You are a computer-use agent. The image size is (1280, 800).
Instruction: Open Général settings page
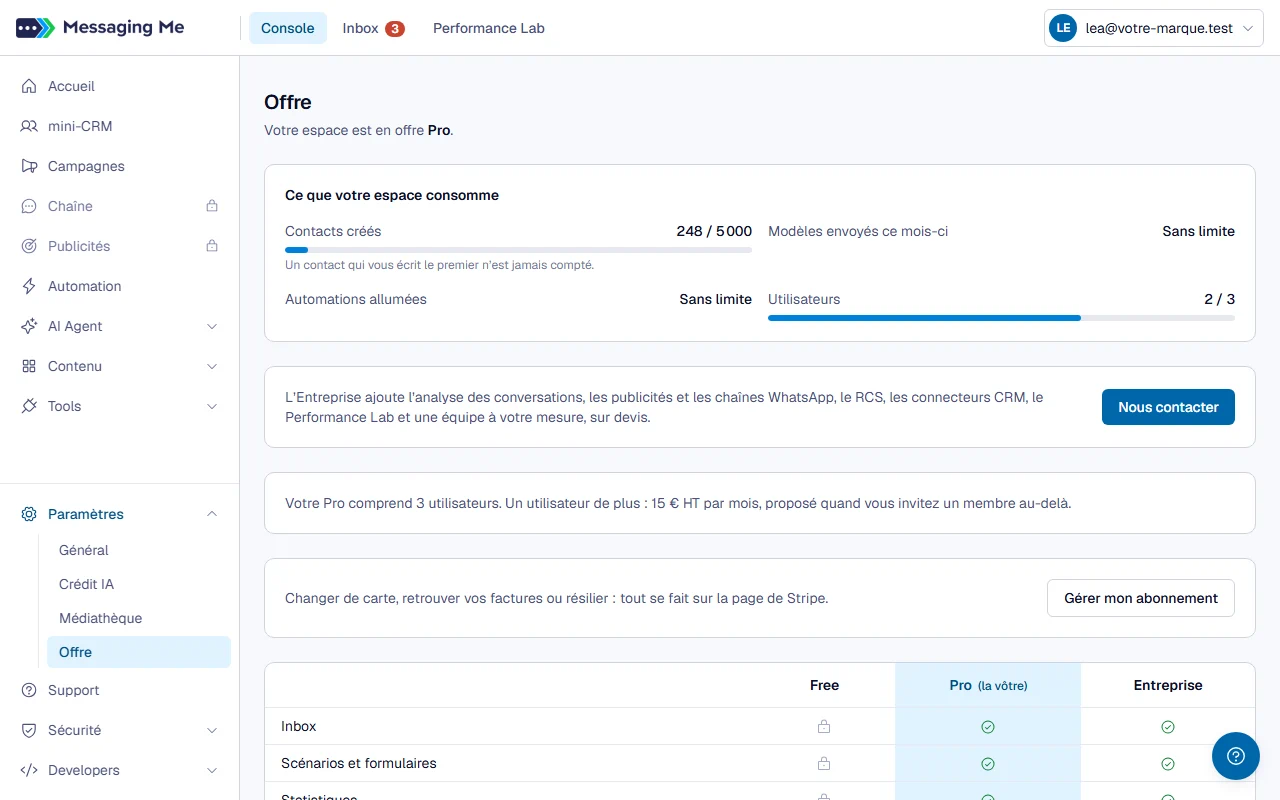139,550
